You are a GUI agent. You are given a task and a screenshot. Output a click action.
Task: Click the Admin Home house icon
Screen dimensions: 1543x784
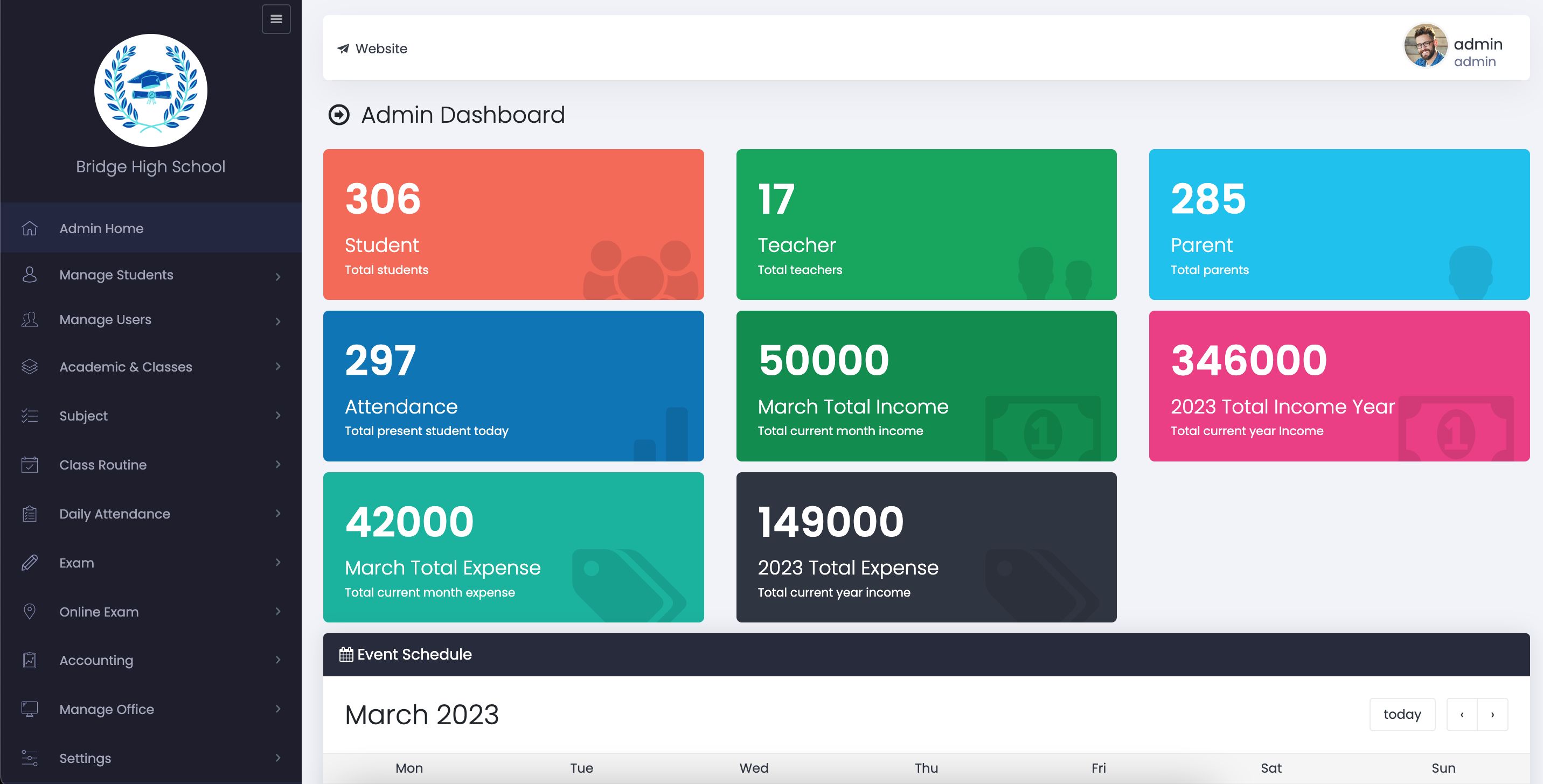[x=29, y=228]
